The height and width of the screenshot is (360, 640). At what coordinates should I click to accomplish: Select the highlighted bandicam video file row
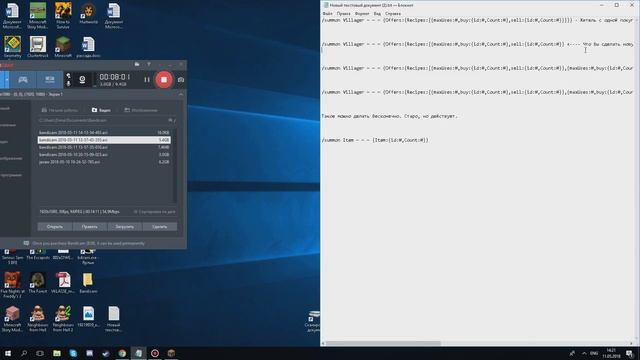pos(104,140)
